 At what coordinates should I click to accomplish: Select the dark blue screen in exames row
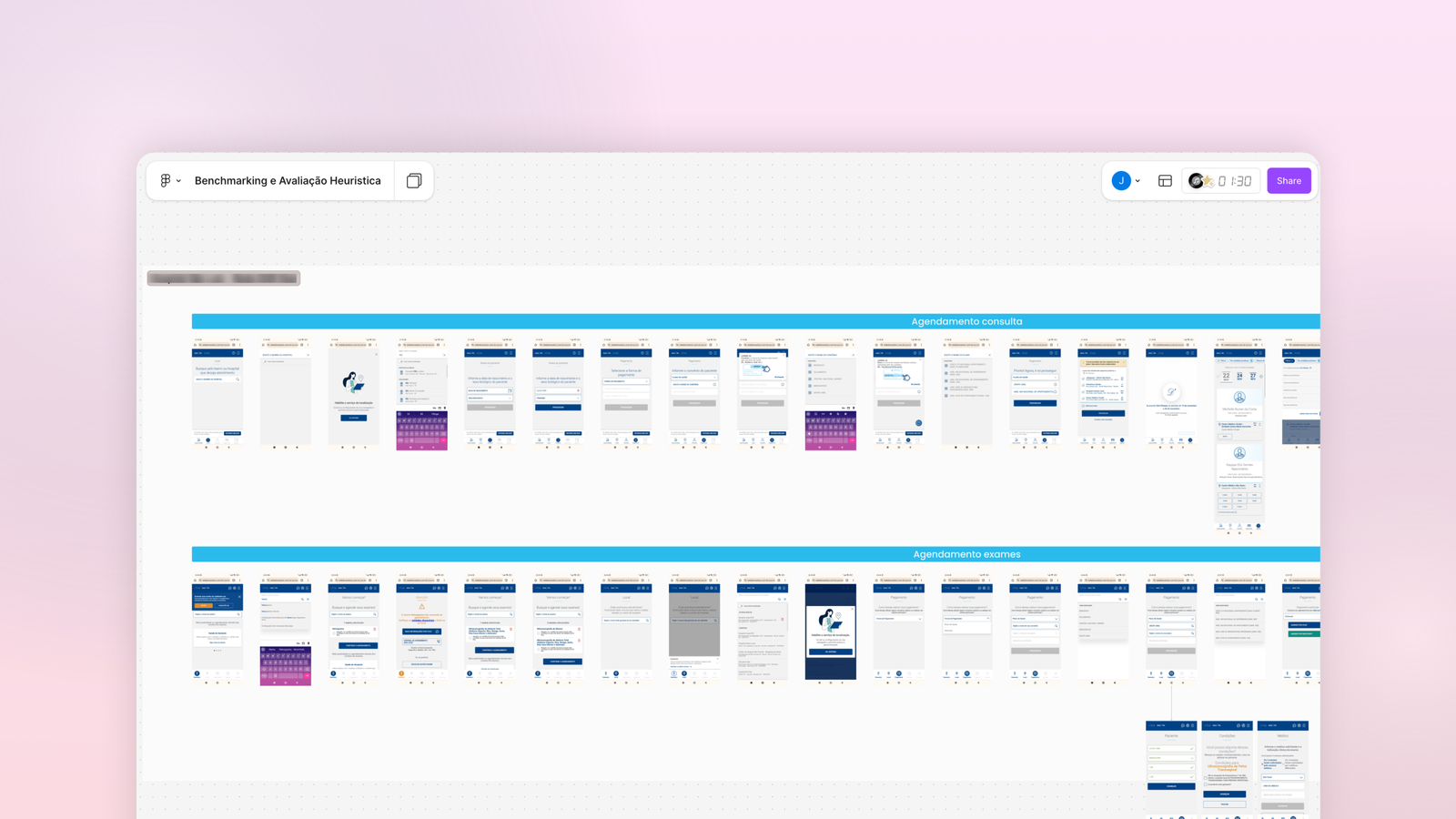(830, 630)
